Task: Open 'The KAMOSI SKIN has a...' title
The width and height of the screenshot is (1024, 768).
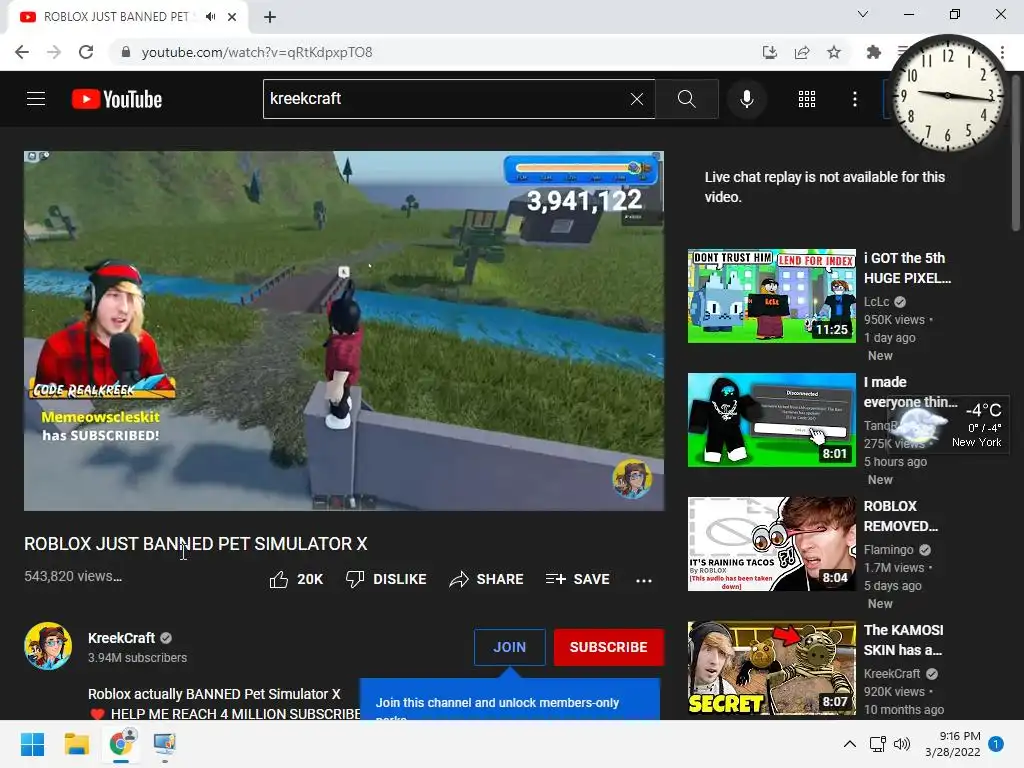Action: 903,640
